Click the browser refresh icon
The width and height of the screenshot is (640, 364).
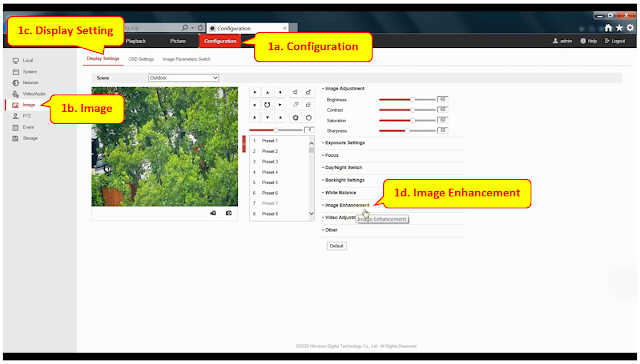tap(200, 28)
